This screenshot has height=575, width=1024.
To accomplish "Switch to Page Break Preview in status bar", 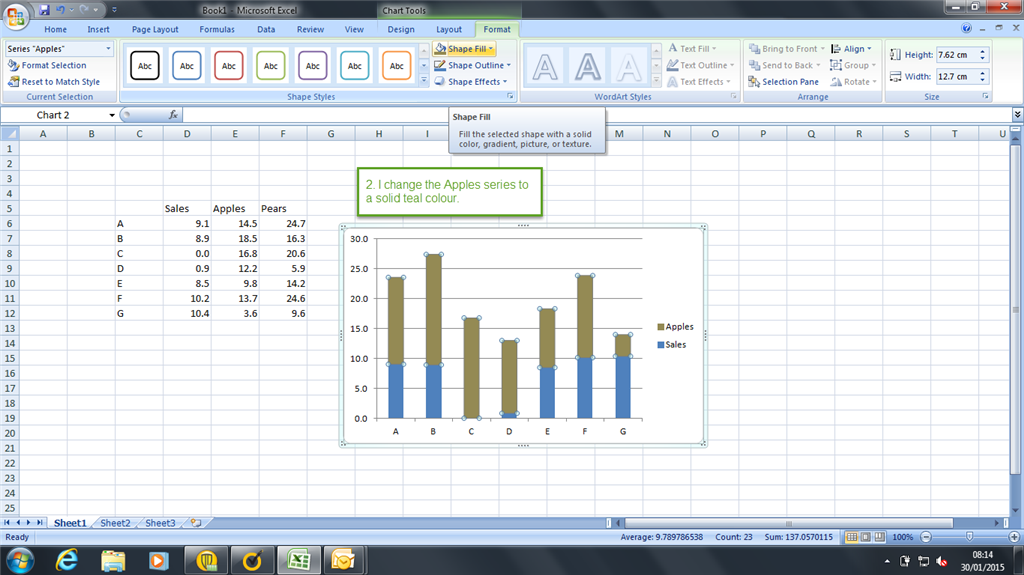I will tap(880, 537).
